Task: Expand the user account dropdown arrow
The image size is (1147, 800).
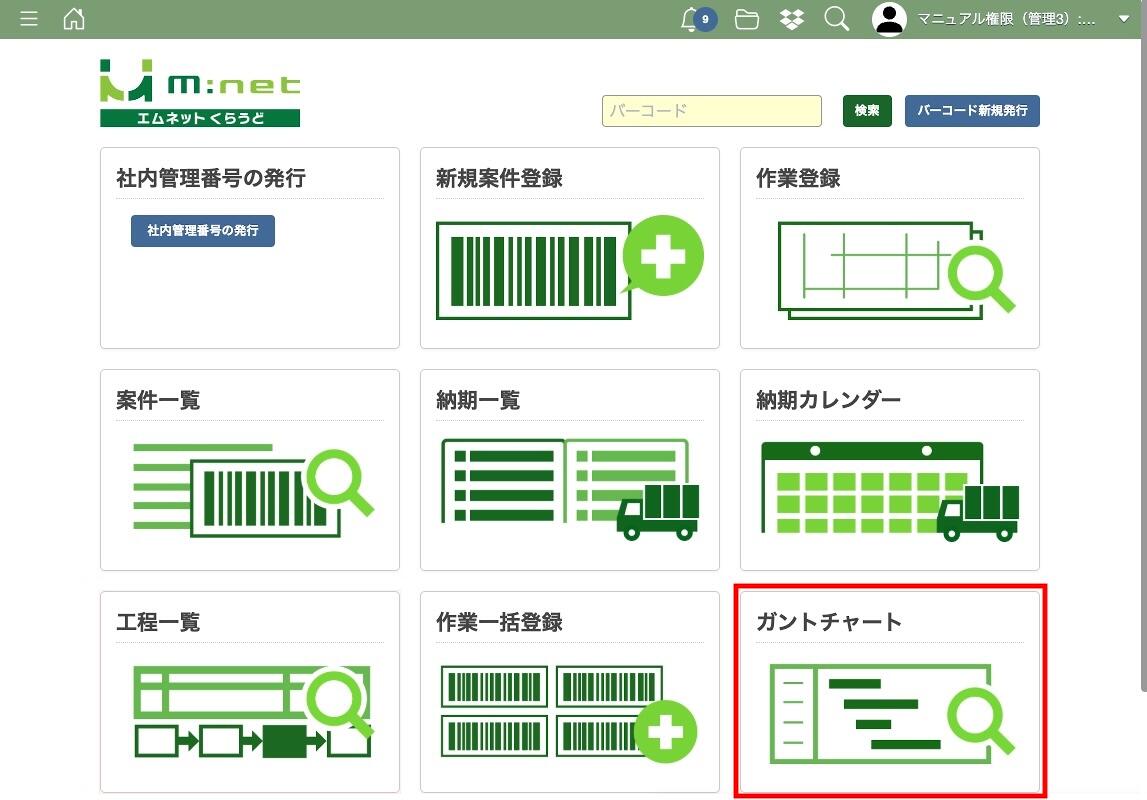Action: point(1122,19)
